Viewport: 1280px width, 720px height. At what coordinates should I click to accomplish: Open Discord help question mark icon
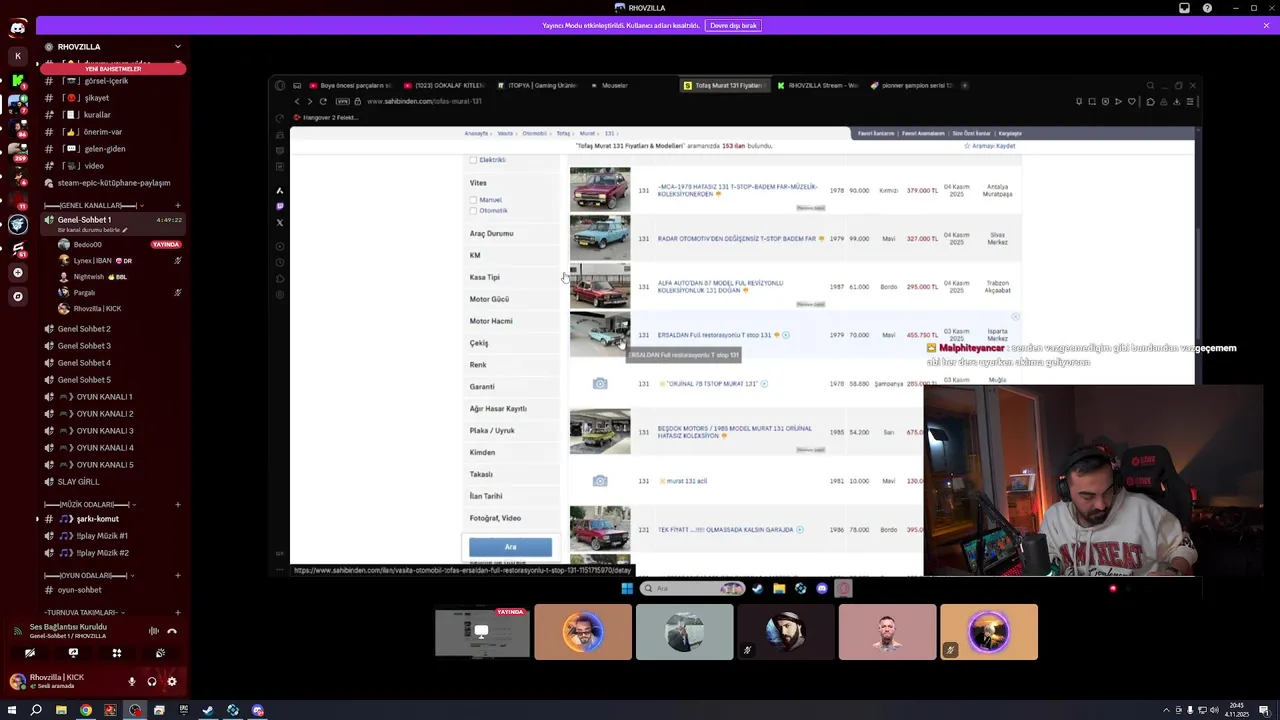pos(1207,8)
